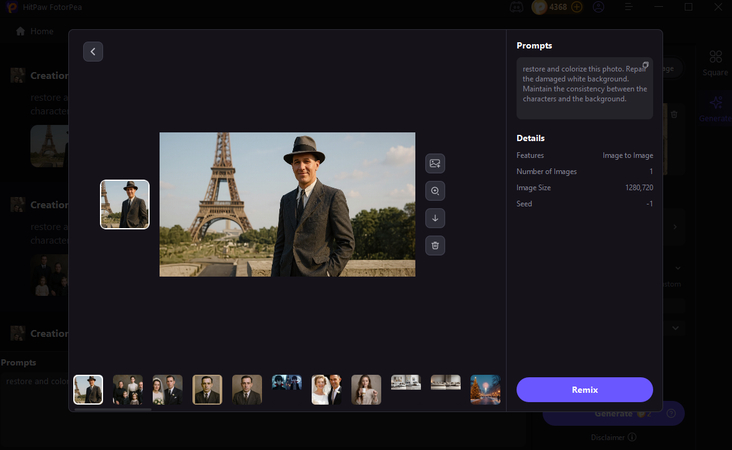Select the colorized wedding couple thumbnail
The width and height of the screenshot is (732, 450).
click(x=326, y=390)
